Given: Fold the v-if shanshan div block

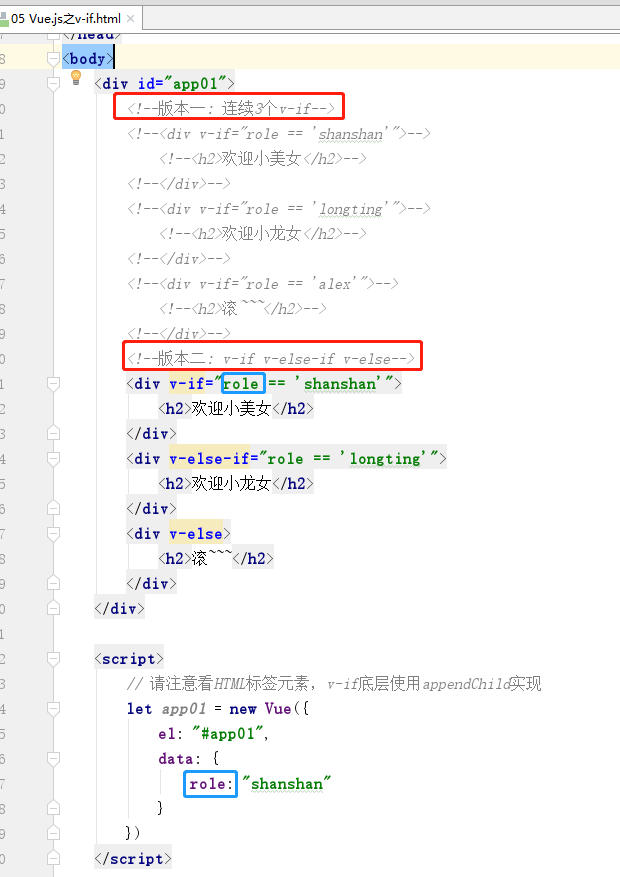Looking at the screenshot, I should [x=53, y=384].
